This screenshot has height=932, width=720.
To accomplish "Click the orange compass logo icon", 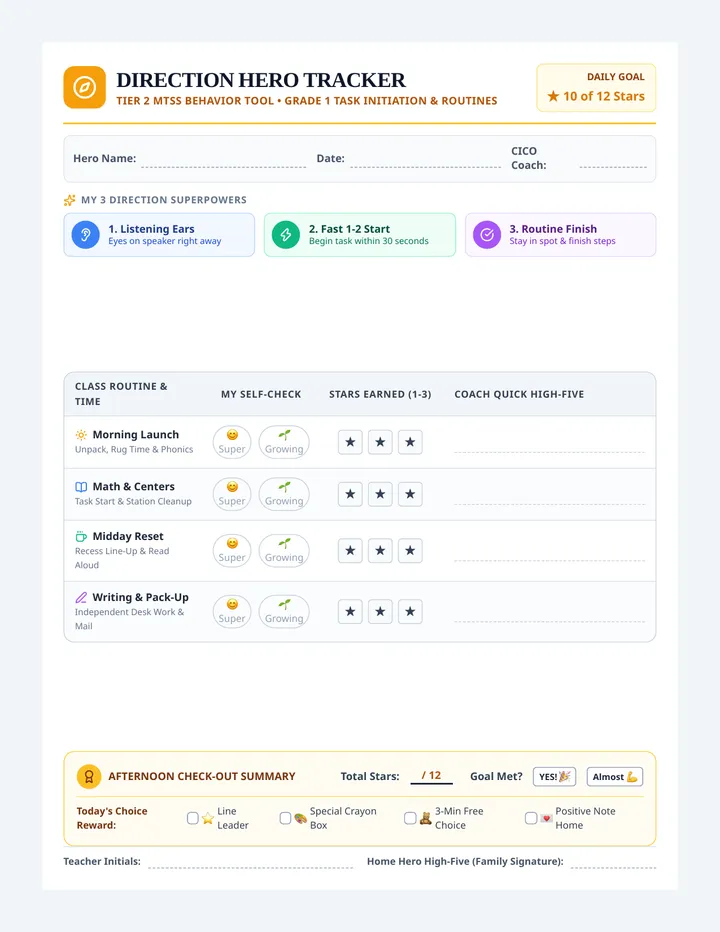I will [84, 87].
